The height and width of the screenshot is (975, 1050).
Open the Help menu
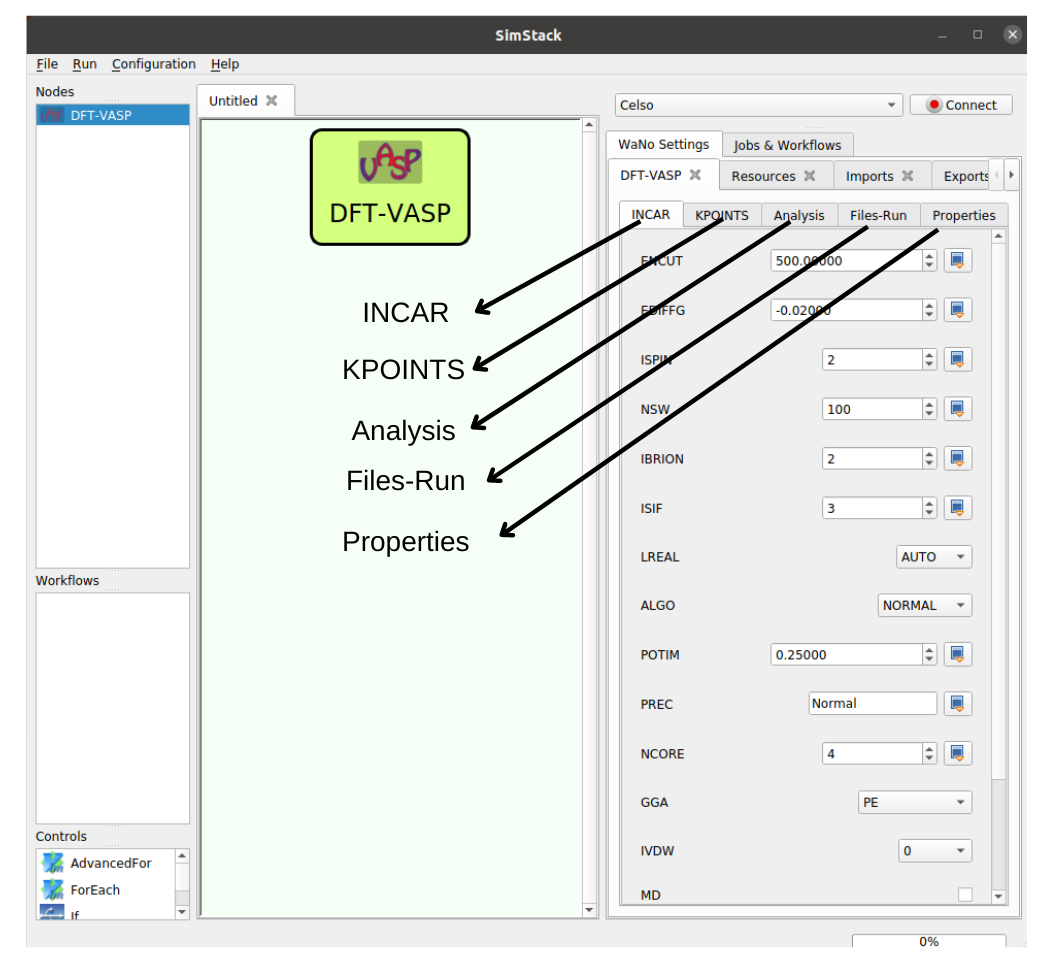point(225,64)
